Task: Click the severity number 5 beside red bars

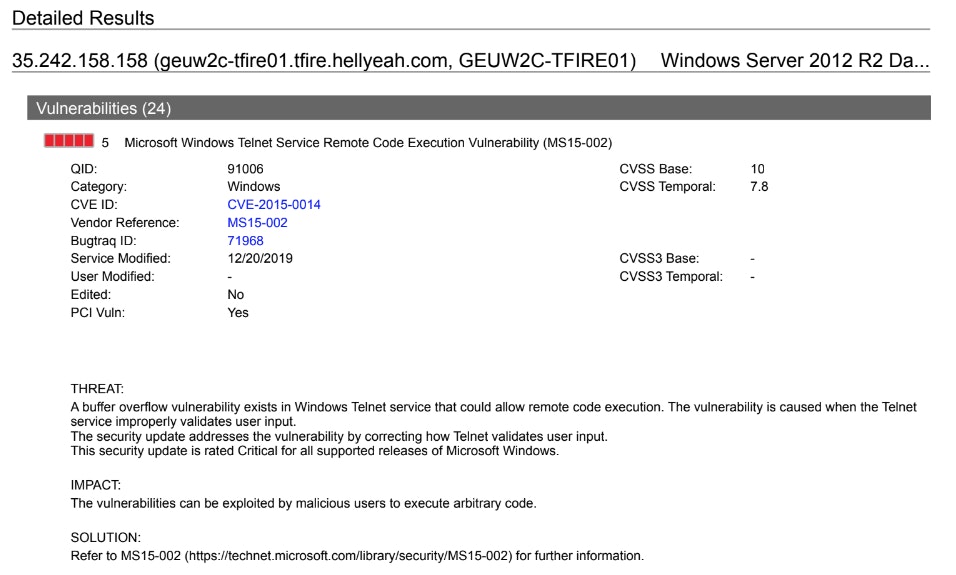Action: coord(105,143)
